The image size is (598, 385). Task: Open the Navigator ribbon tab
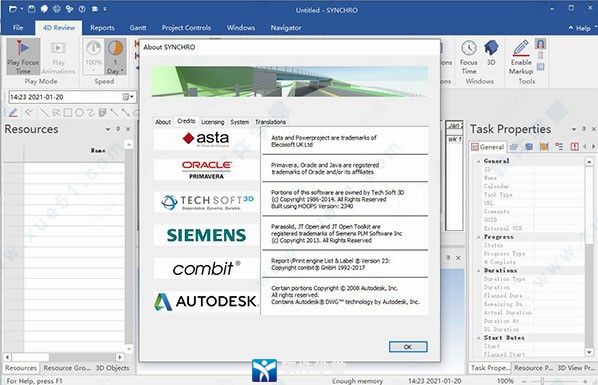click(x=286, y=27)
